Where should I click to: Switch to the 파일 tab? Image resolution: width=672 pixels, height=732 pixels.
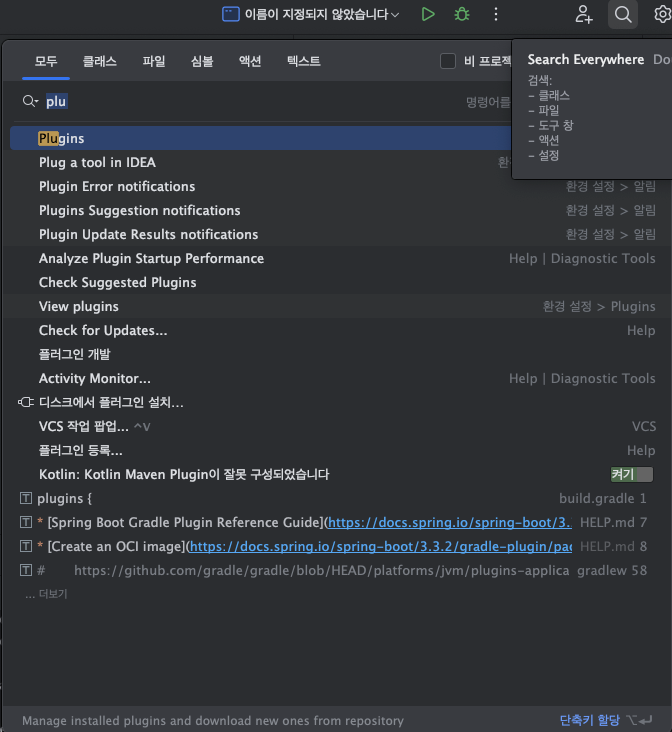[x=154, y=61]
